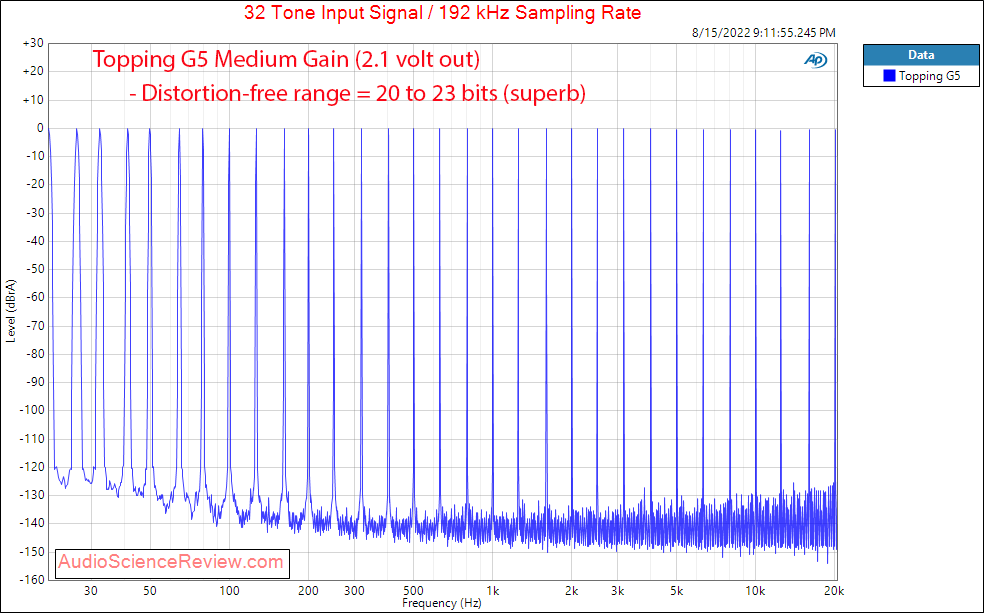
Task: Click the 32 Tone Input Signal chart title
Action: point(442,13)
